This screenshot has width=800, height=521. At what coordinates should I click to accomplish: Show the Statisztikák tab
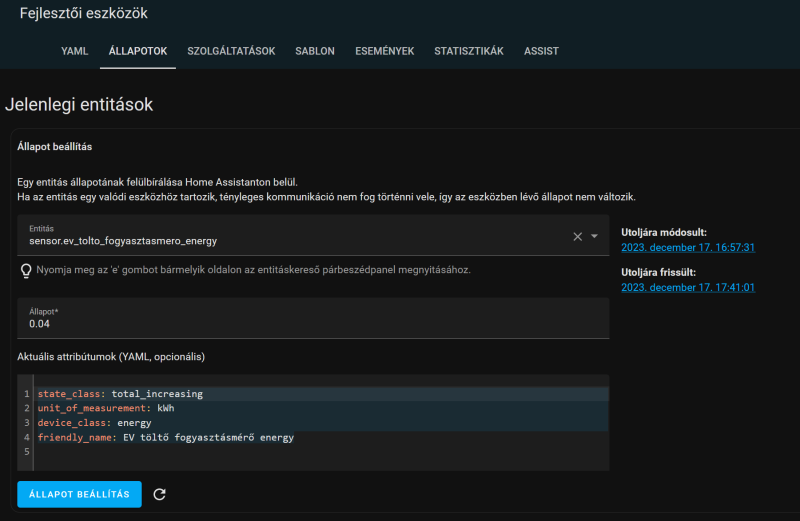point(469,51)
